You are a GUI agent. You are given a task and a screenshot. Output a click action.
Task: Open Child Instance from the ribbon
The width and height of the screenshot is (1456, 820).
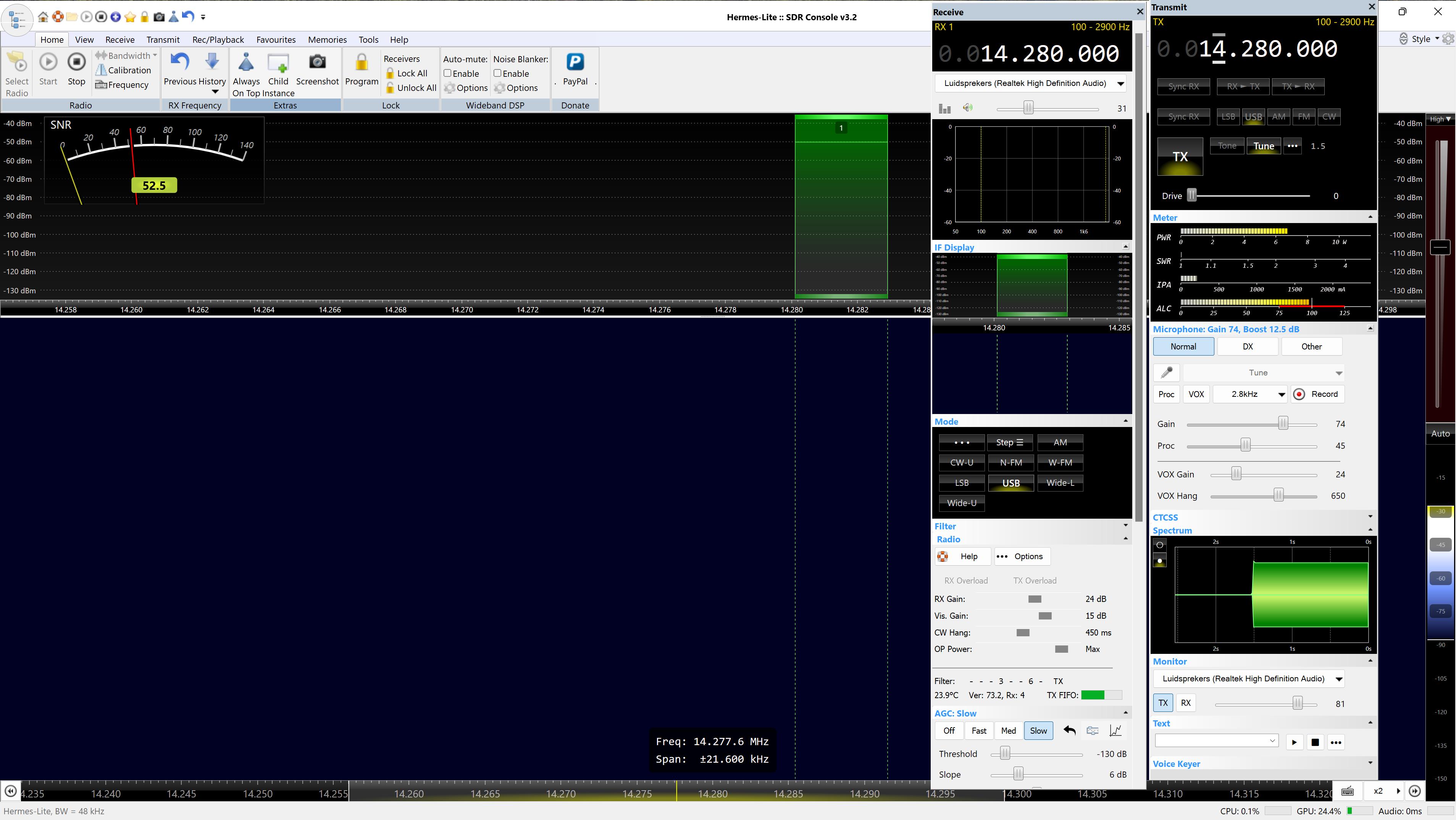(278, 63)
